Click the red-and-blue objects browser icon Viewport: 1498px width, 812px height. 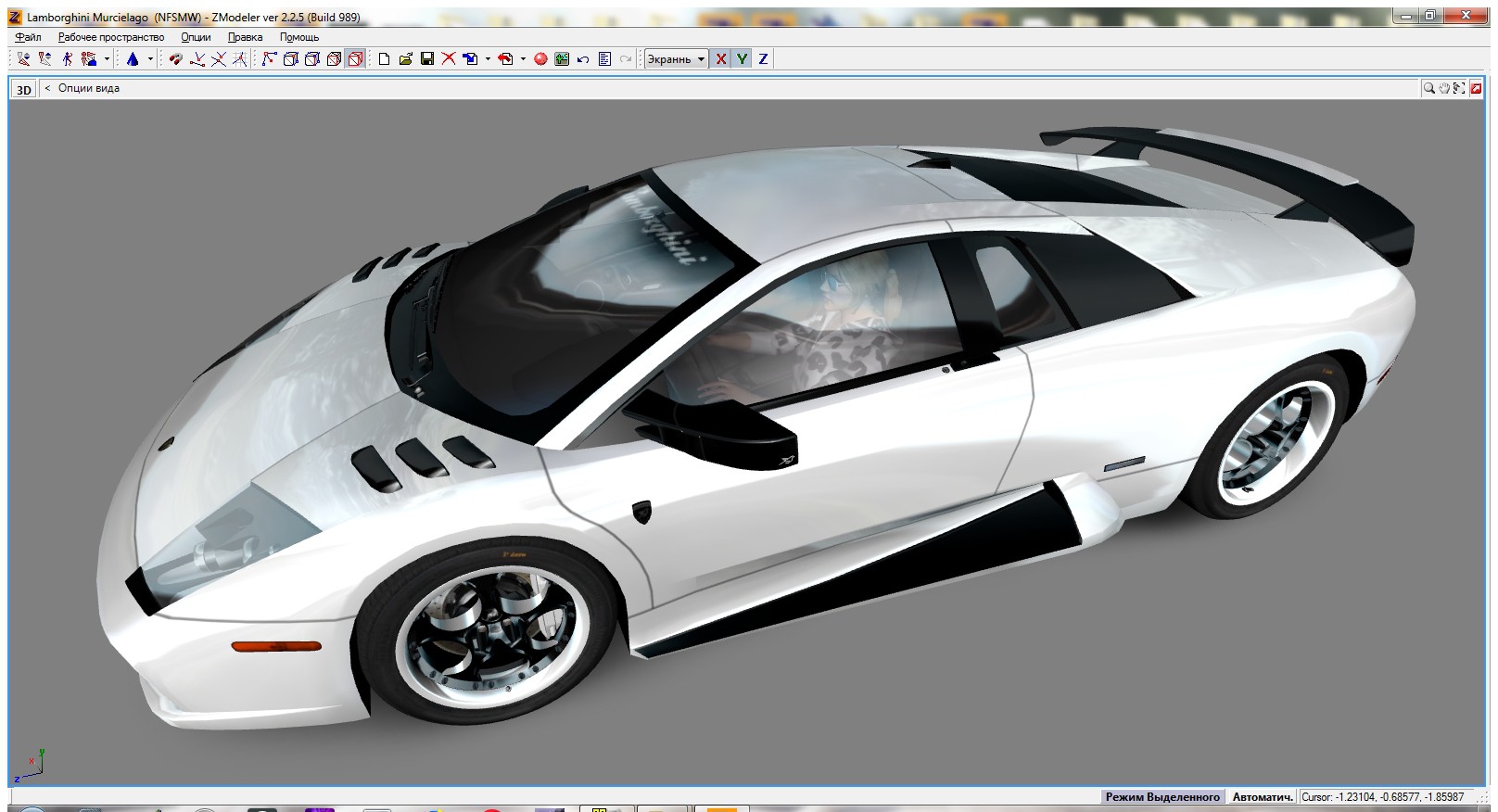click(x=89, y=58)
